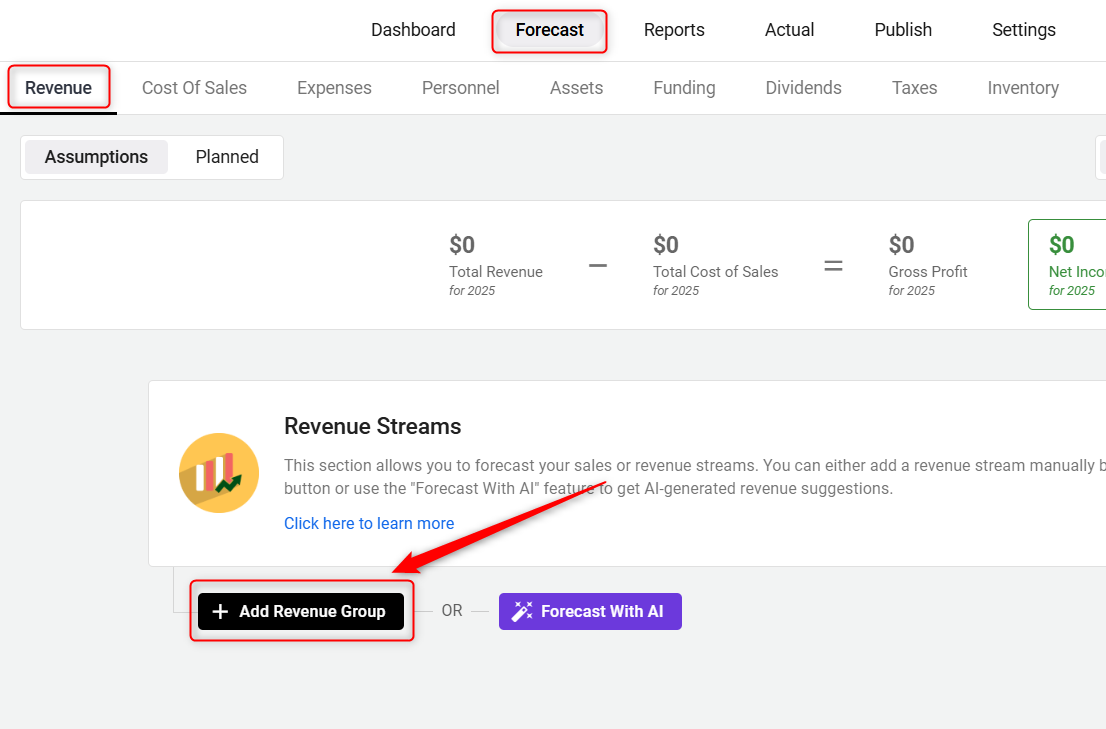The image size is (1106, 729).
Task: Go to the Assets sub-tab
Action: 576,87
